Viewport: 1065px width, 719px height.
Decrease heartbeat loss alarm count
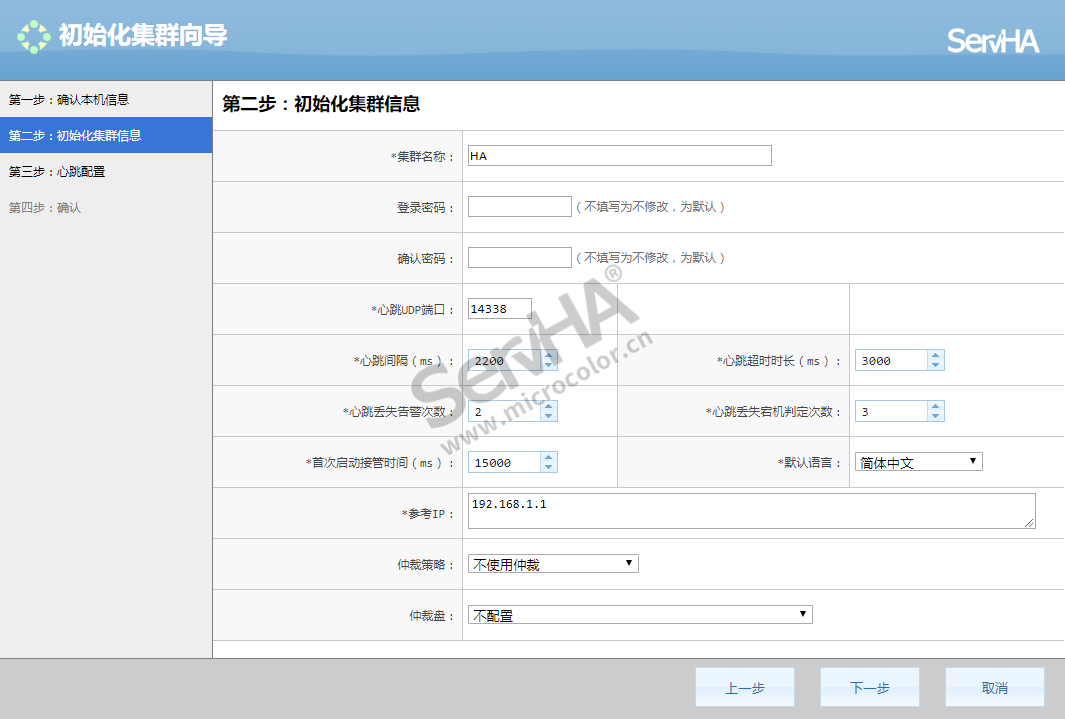pos(548,417)
